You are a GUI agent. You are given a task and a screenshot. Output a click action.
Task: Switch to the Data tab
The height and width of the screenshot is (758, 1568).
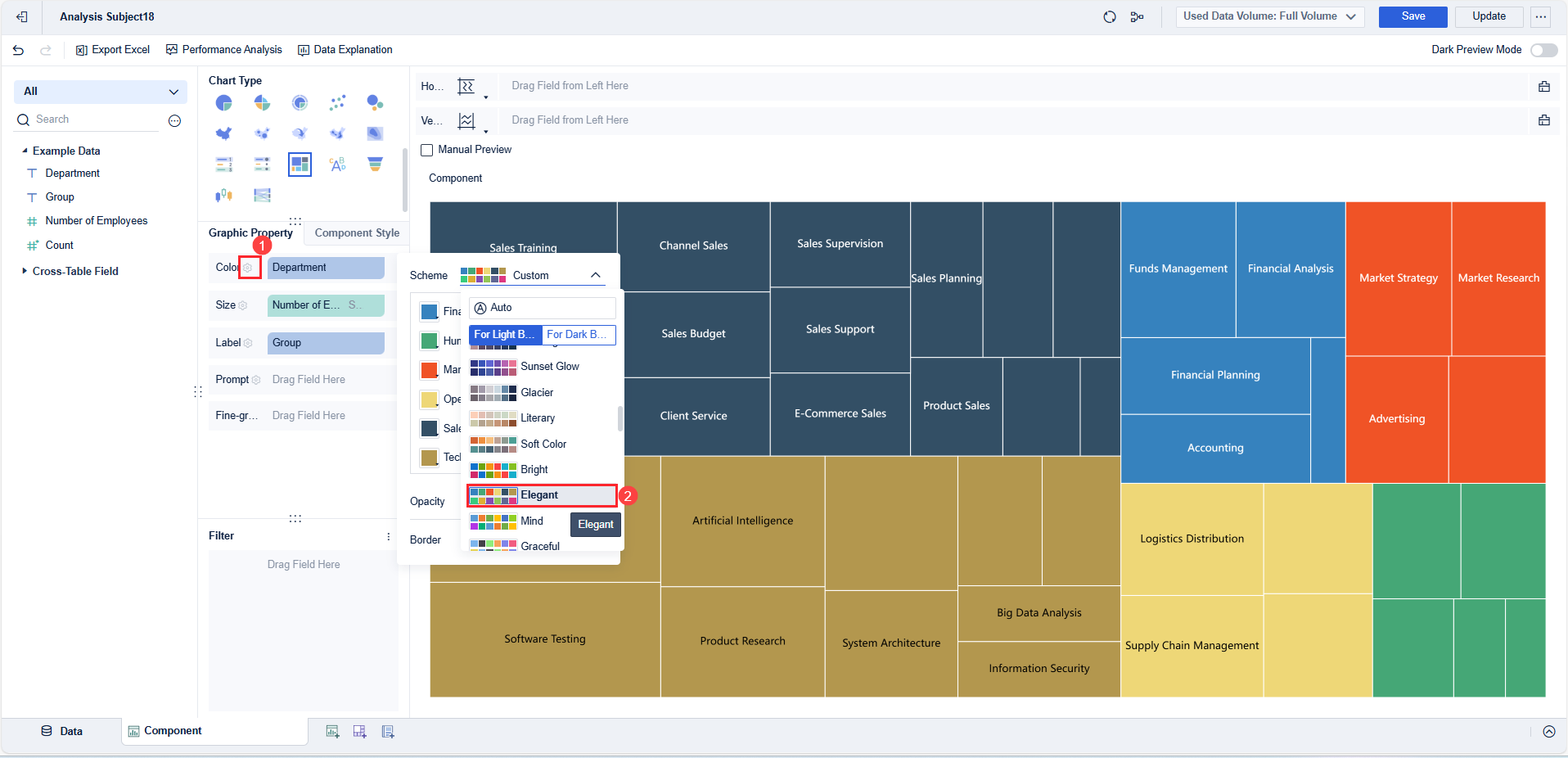click(62, 732)
